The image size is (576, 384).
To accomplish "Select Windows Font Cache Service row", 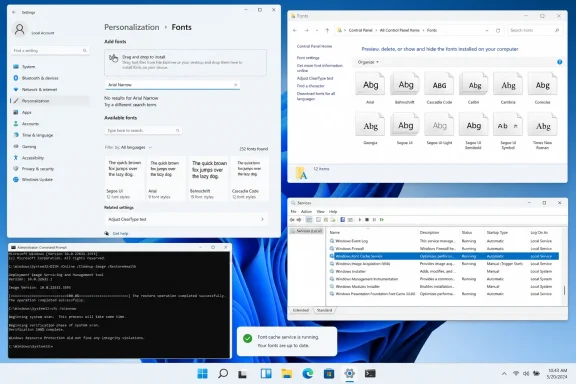I will (x=444, y=256).
